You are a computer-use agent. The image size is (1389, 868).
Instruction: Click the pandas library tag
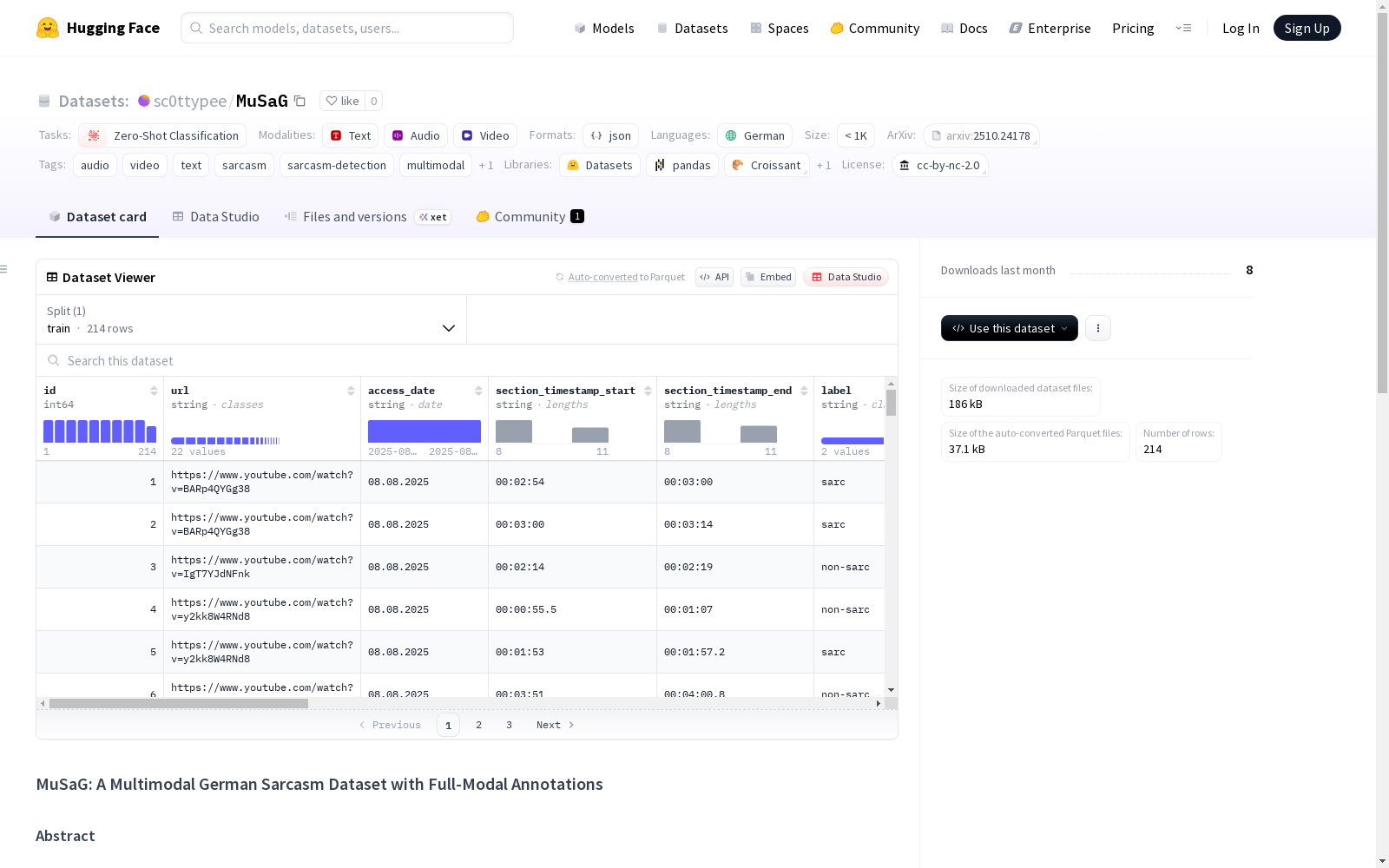[x=682, y=165]
